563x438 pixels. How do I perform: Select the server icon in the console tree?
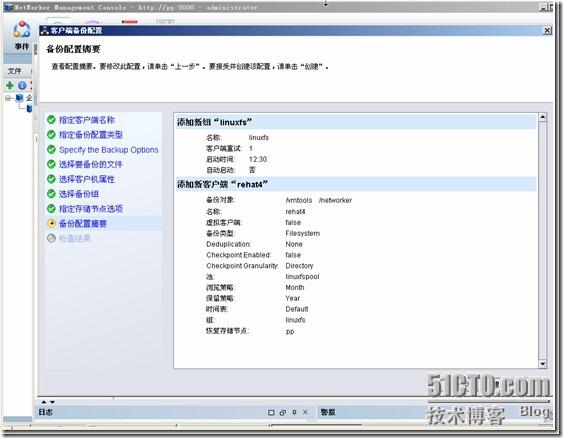tap(19, 98)
